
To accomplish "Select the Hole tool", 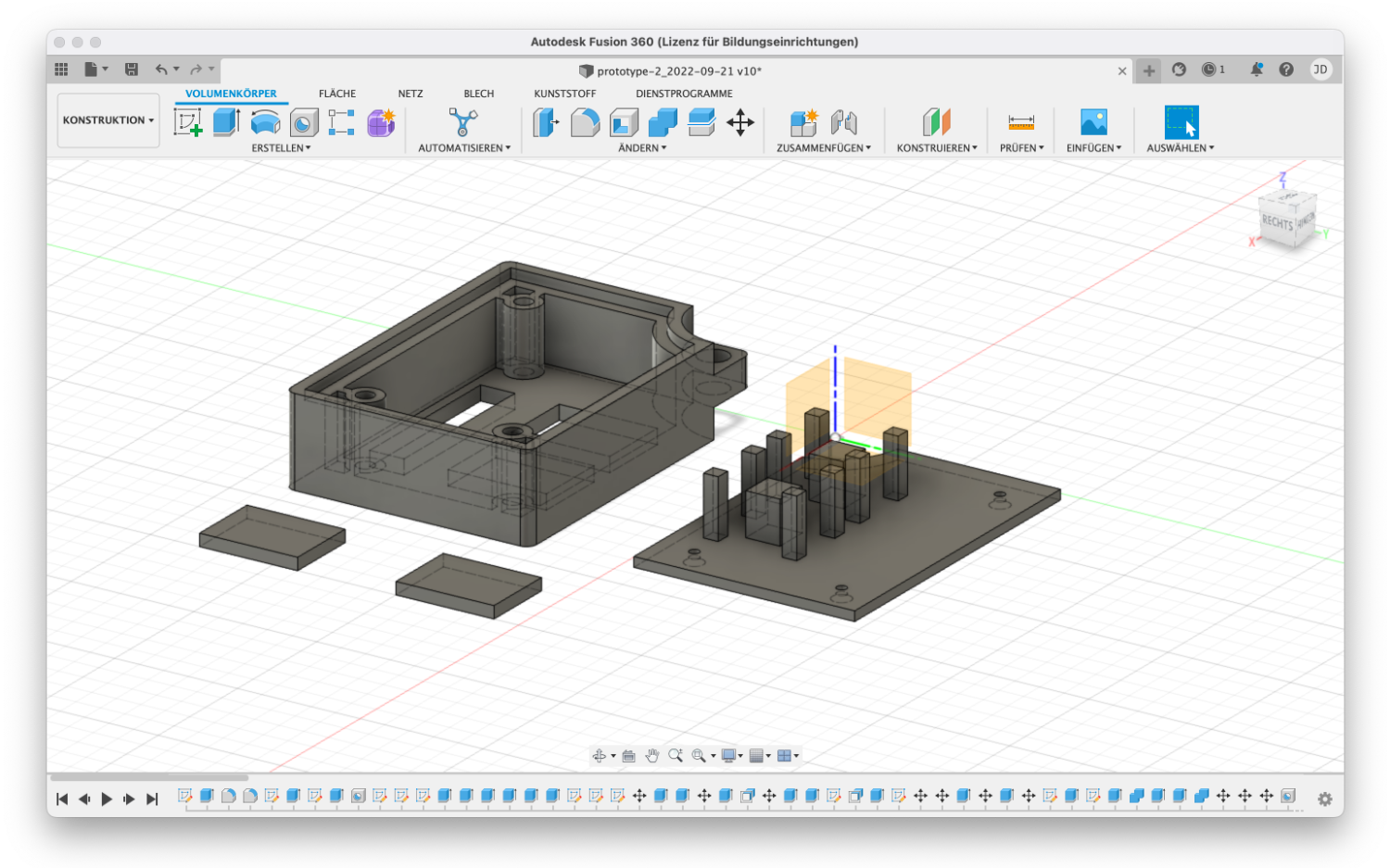I will click(x=304, y=122).
